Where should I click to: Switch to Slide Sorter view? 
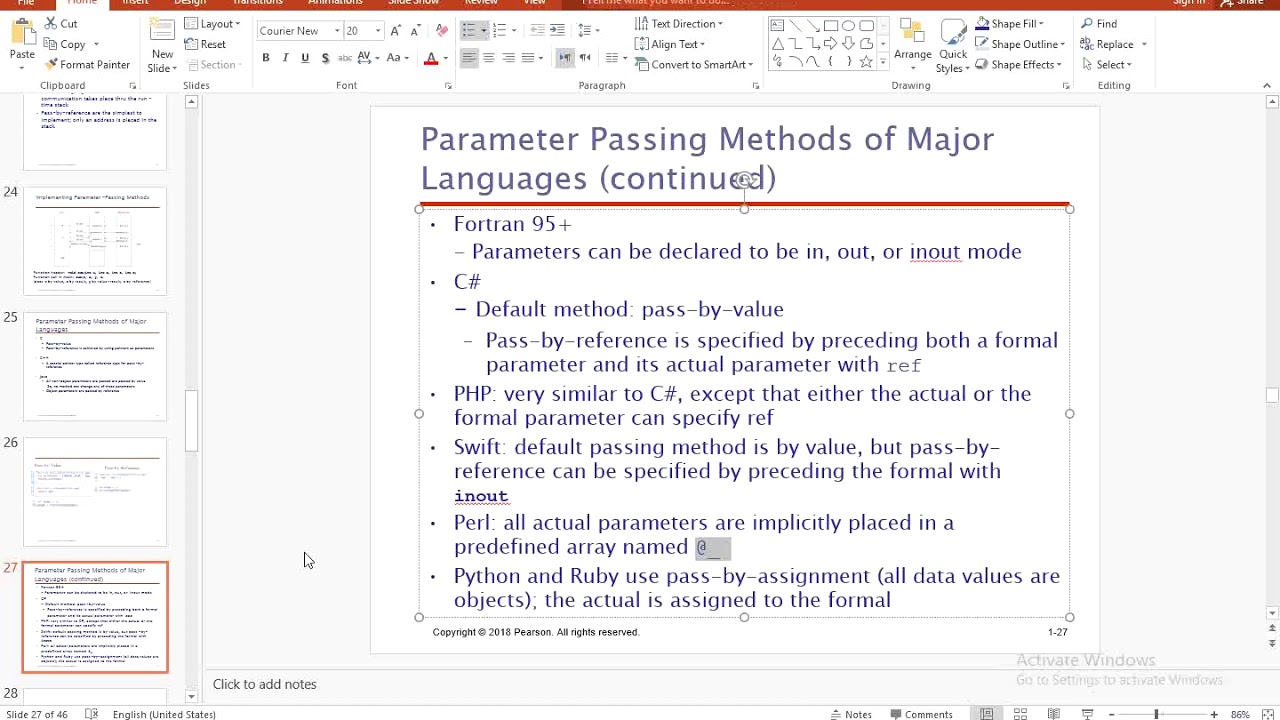[1020, 714]
